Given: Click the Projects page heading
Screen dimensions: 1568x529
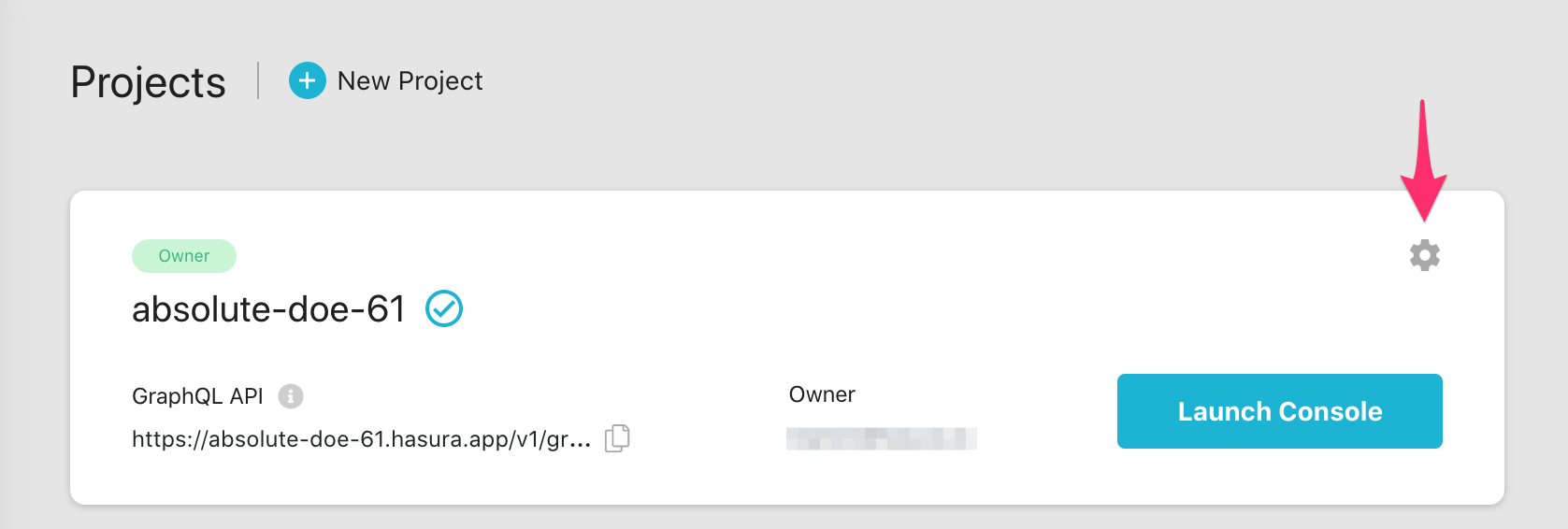Looking at the screenshot, I should [149, 82].
